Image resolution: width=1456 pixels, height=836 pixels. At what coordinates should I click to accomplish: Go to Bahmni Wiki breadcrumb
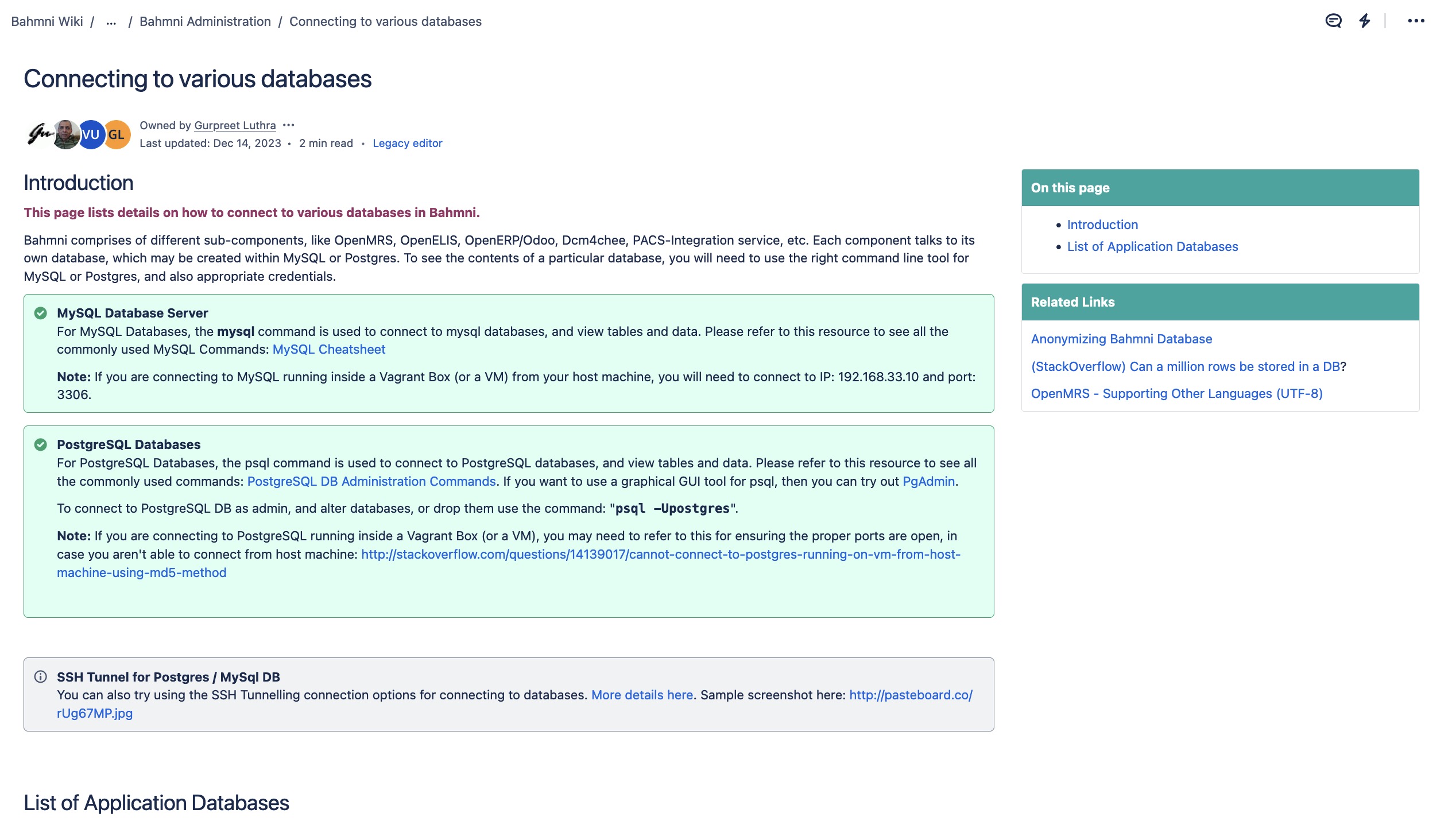point(47,22)
